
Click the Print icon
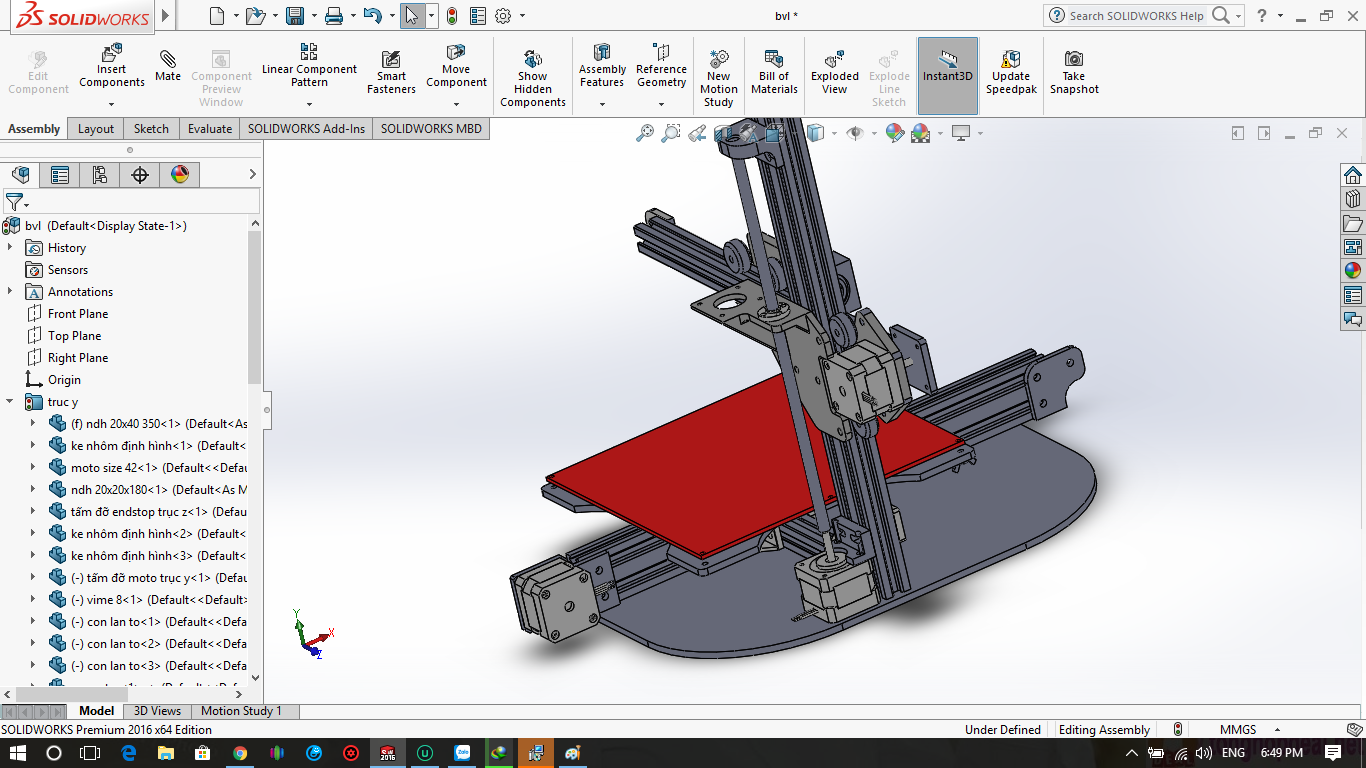[334, 16]
